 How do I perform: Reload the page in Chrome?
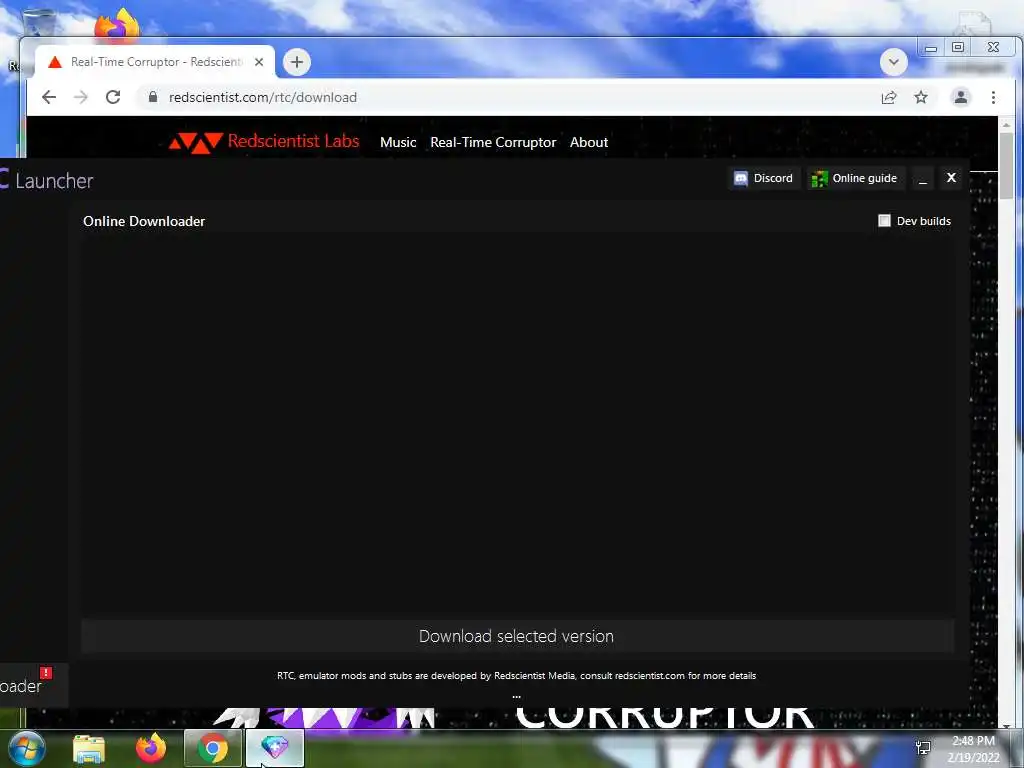coord(113,97)
